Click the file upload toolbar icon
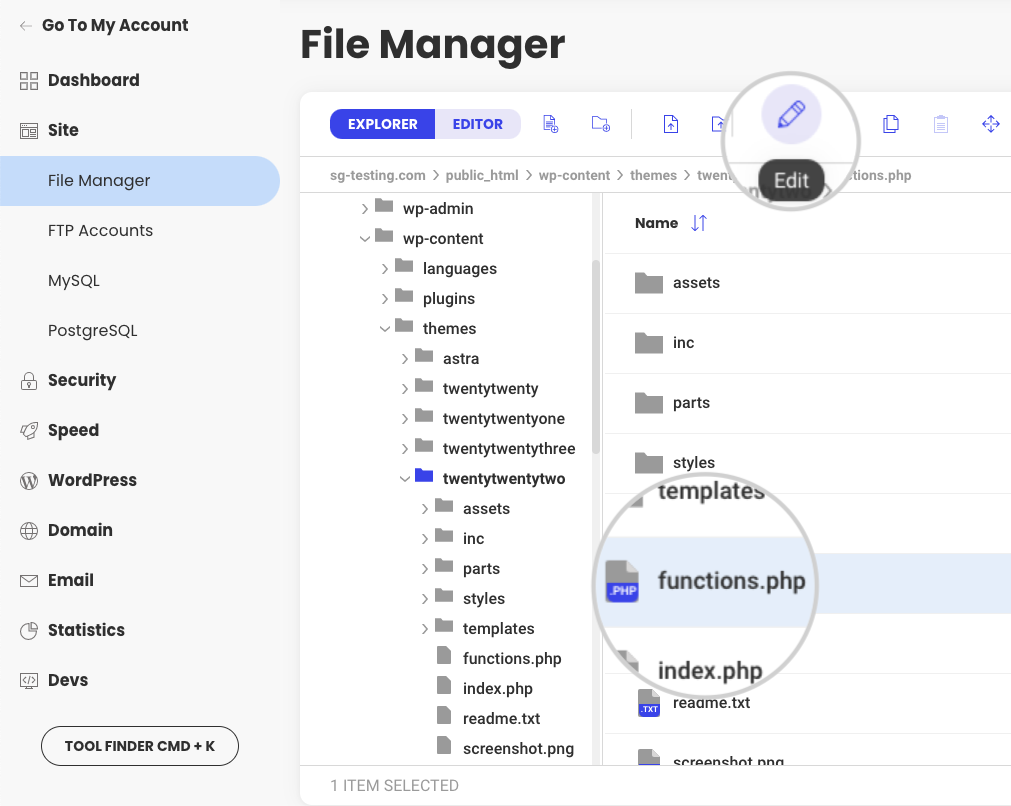Image resolution: width=1011 pixels, height=806 pixels. (x=671, y=124)
